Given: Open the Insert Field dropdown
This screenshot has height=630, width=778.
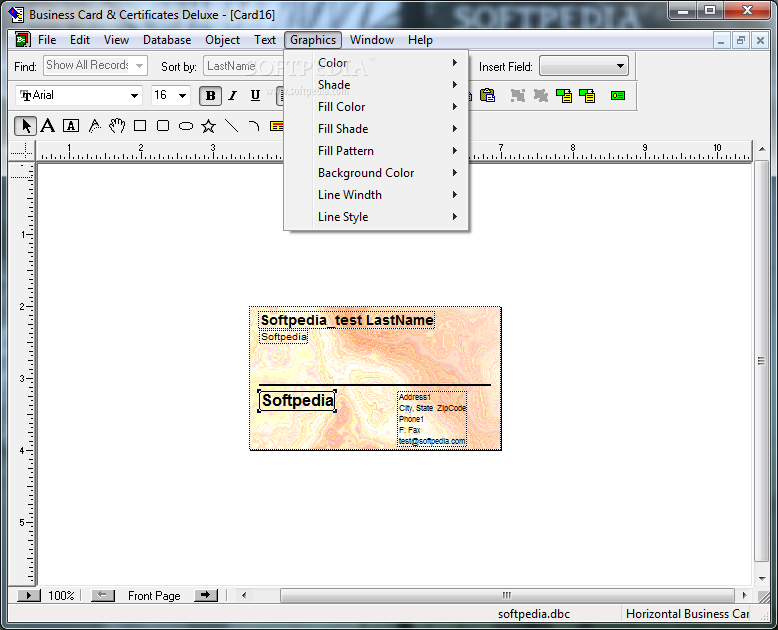Looking at the screenshot, I should click(x=584, y=65).
